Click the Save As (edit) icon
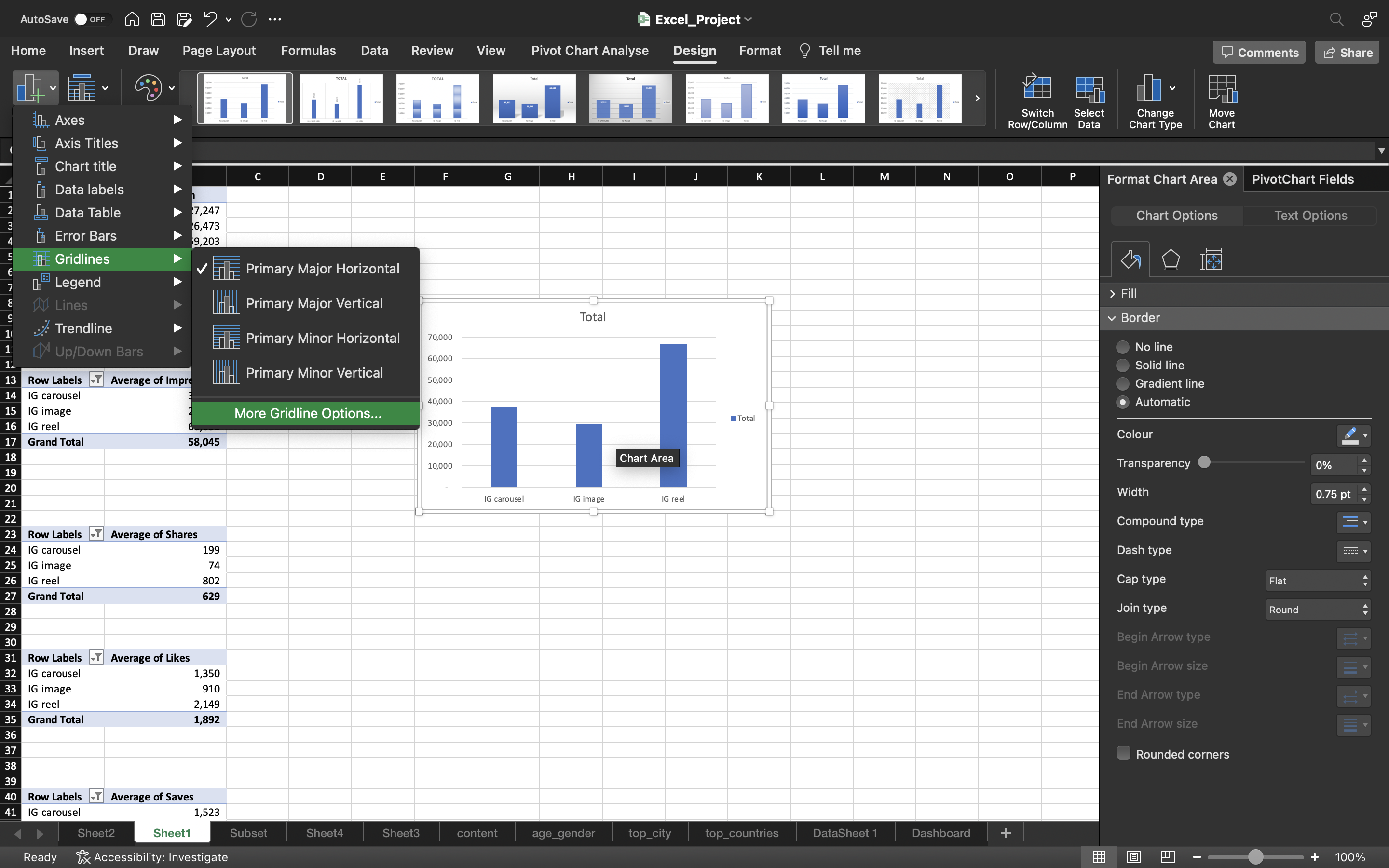The height and width of the screenshot is (868, 1389). [184, 19]
